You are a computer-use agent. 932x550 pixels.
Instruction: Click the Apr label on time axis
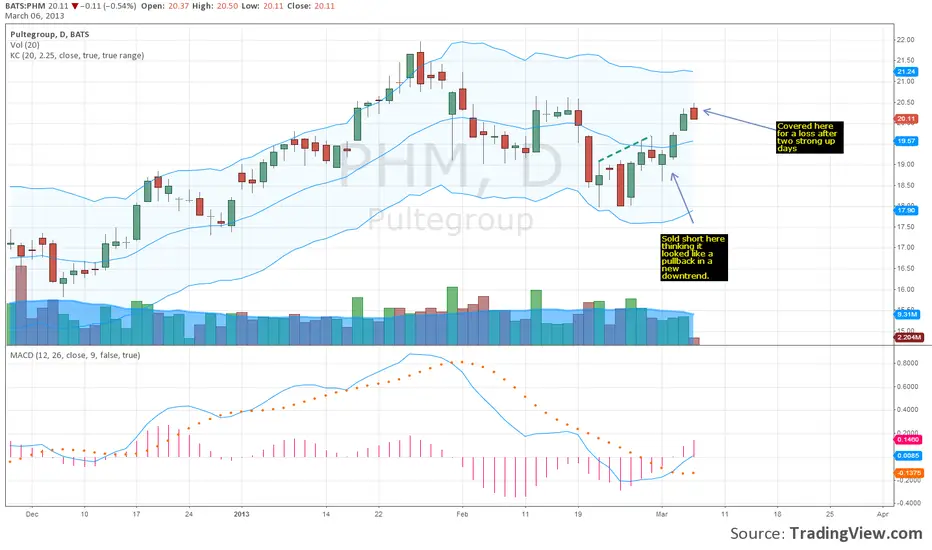coord(883,514)
